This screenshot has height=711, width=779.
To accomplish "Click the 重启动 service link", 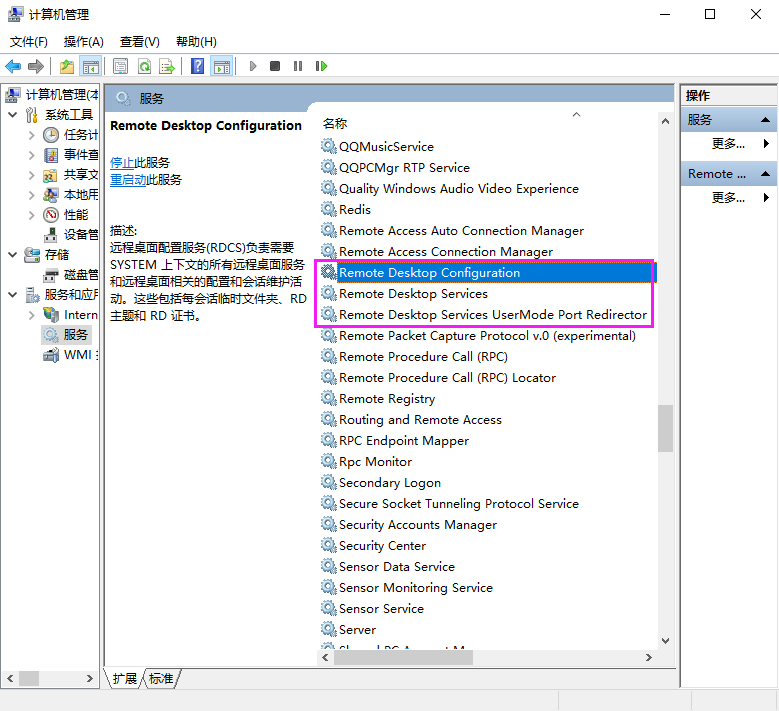I will pos(128,179).
